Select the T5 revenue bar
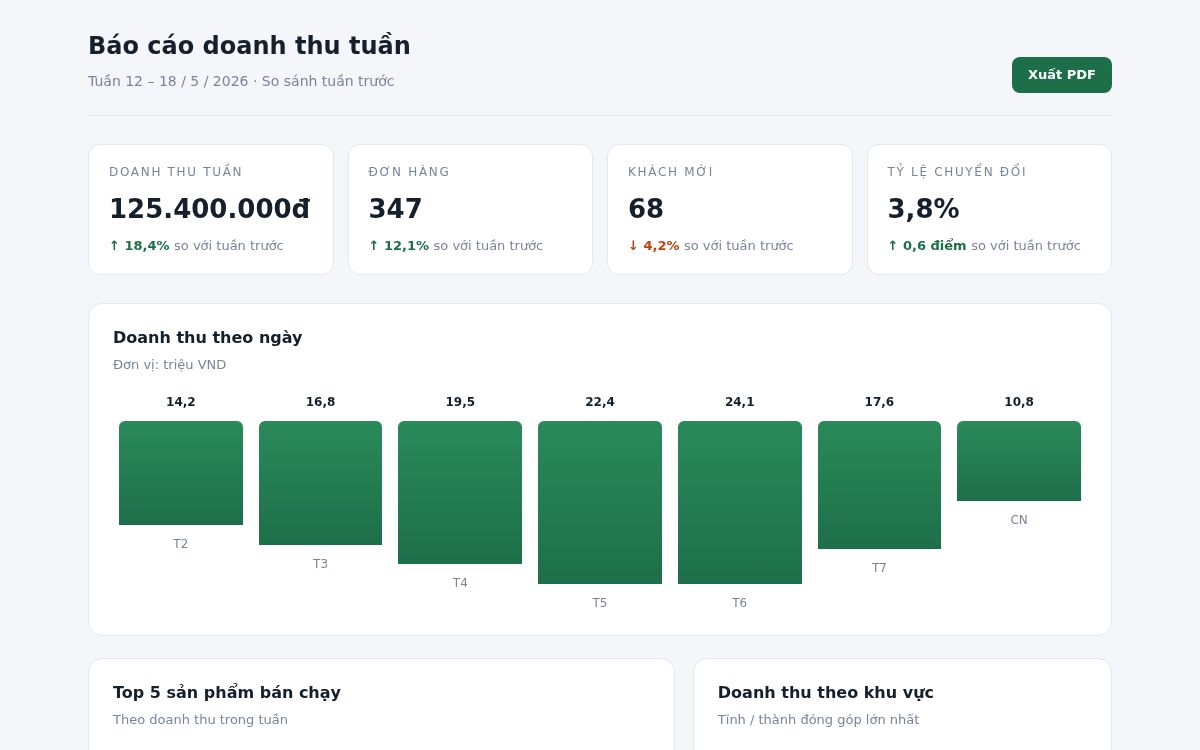The height and width of the screenshot is (750, 1200). click(600, 502)
